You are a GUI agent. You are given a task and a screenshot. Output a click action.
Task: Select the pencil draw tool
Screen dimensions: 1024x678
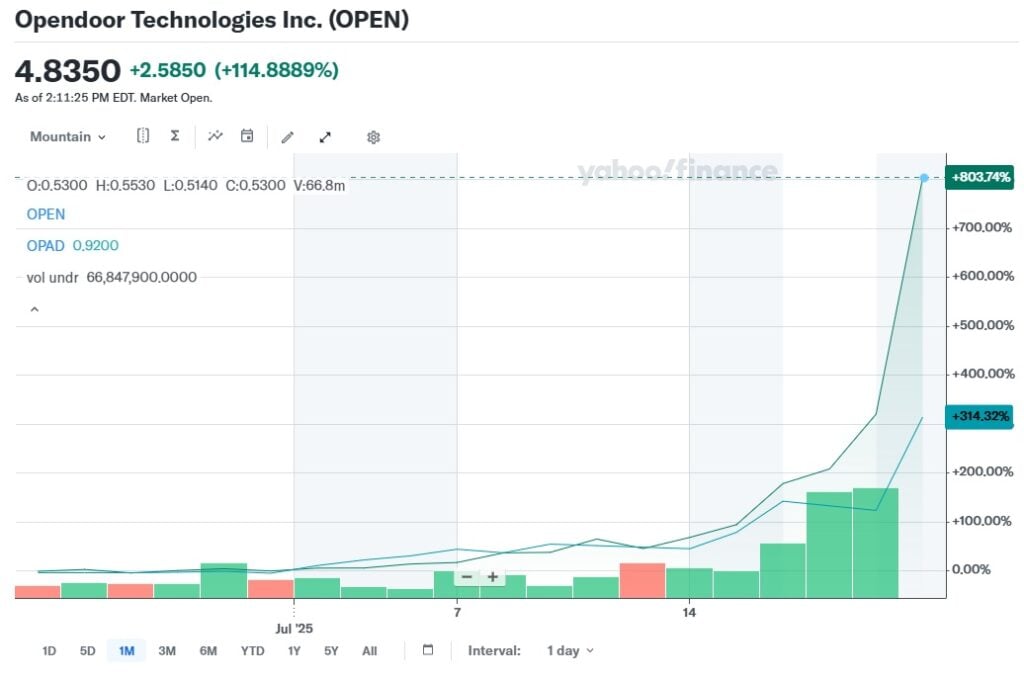(287, 136)
